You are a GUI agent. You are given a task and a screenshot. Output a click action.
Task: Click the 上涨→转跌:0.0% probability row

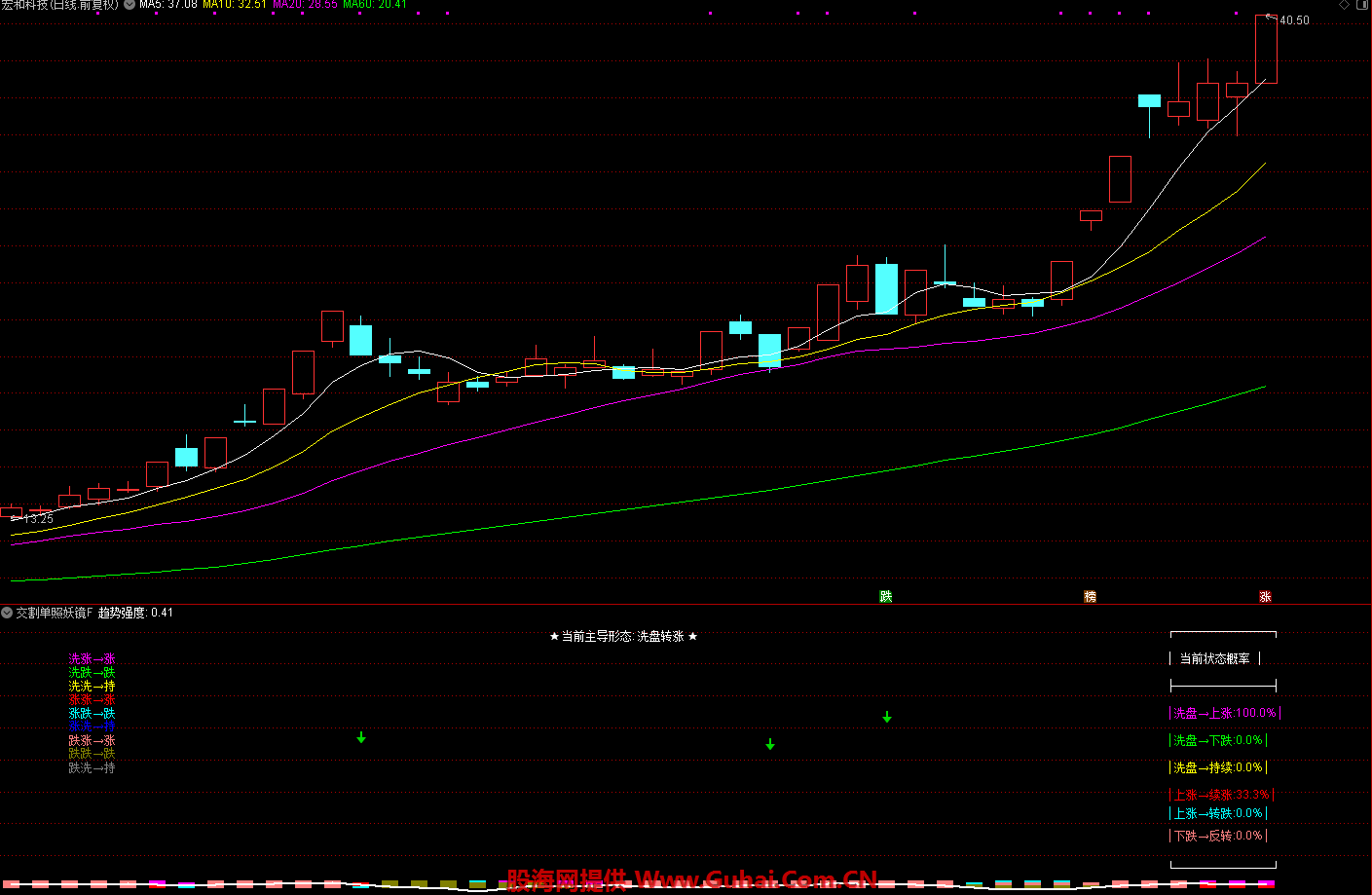[x=1218, y=813]
